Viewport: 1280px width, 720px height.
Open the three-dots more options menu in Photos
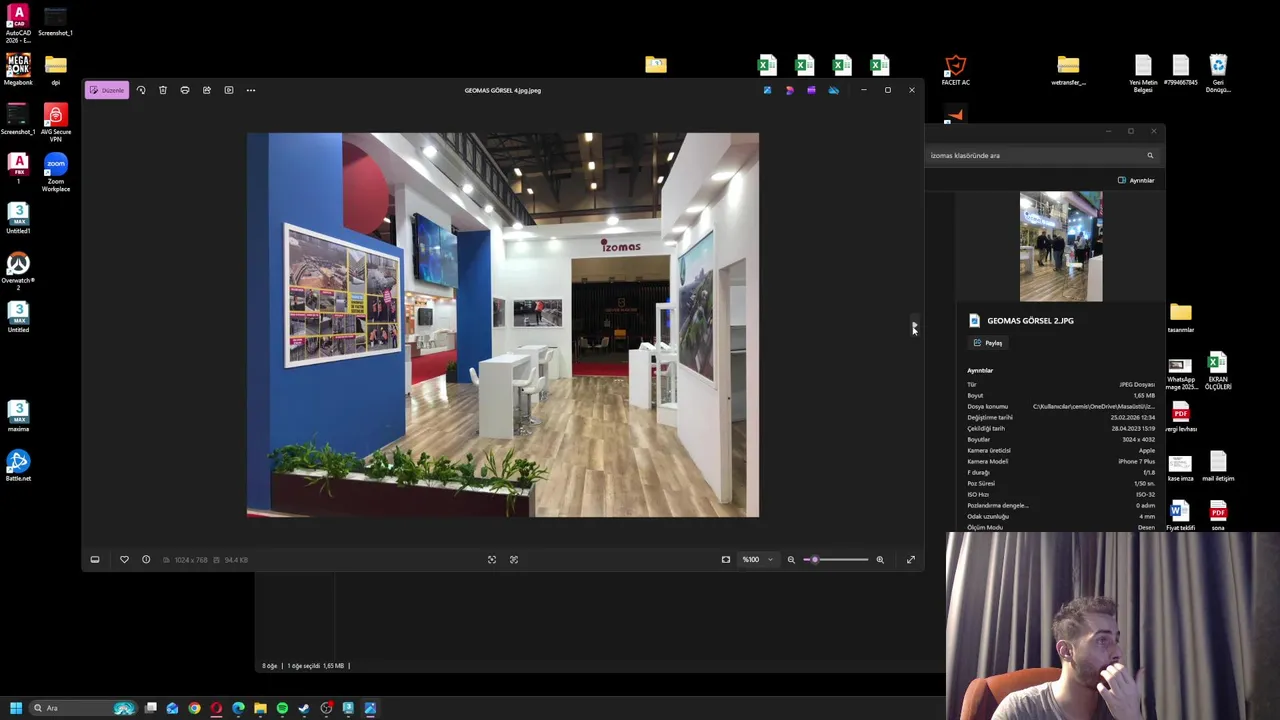click(251, 90)
